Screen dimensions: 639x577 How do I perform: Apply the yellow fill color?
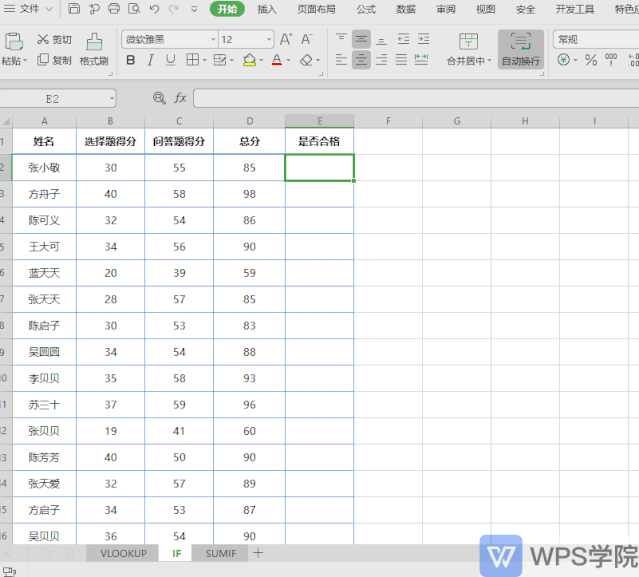(249, 60)
